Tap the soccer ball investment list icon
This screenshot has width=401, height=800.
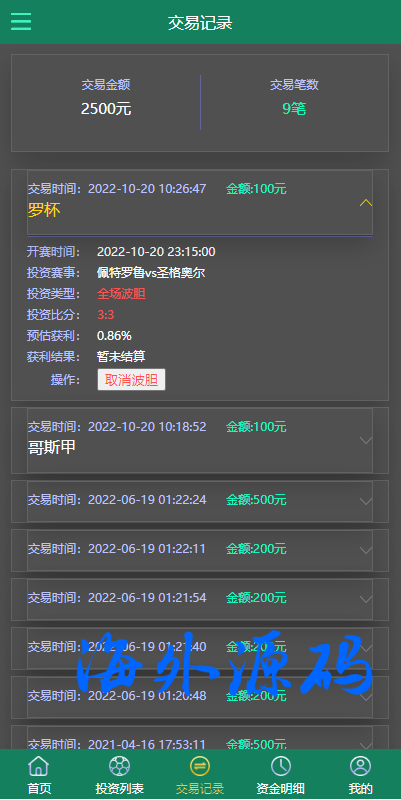119,766
